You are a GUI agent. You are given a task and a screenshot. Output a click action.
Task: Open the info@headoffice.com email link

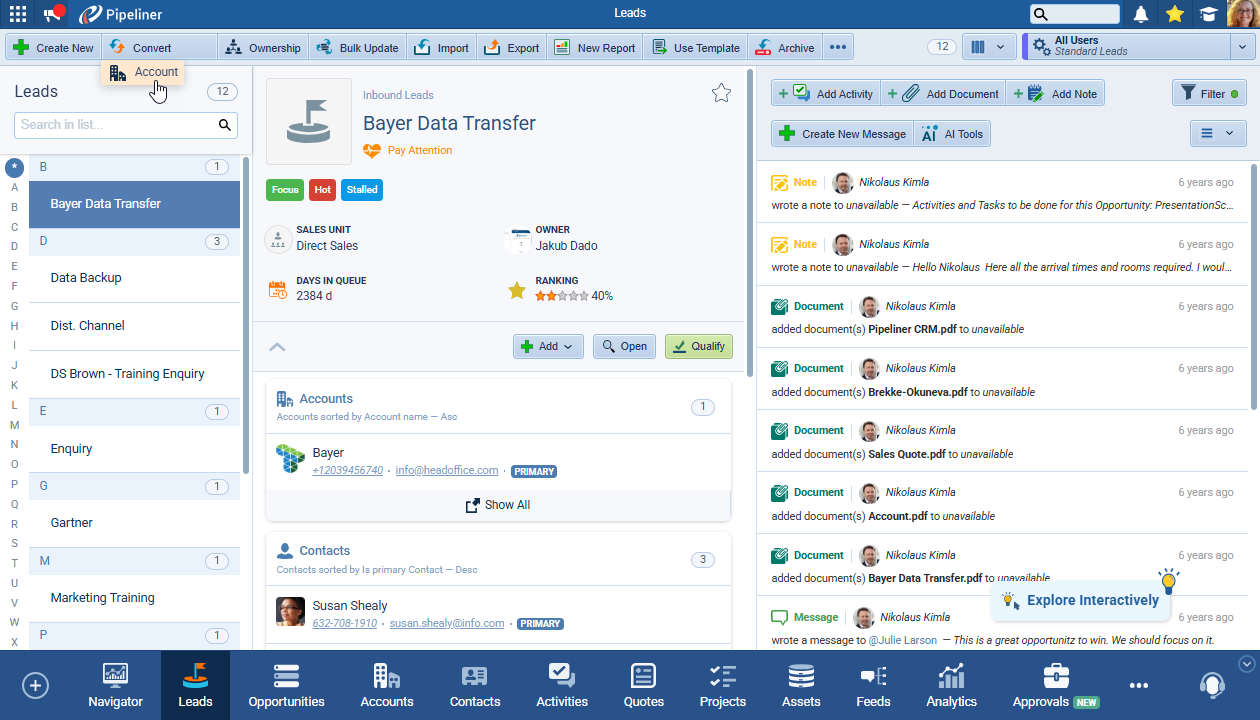[x=447, y=470]
